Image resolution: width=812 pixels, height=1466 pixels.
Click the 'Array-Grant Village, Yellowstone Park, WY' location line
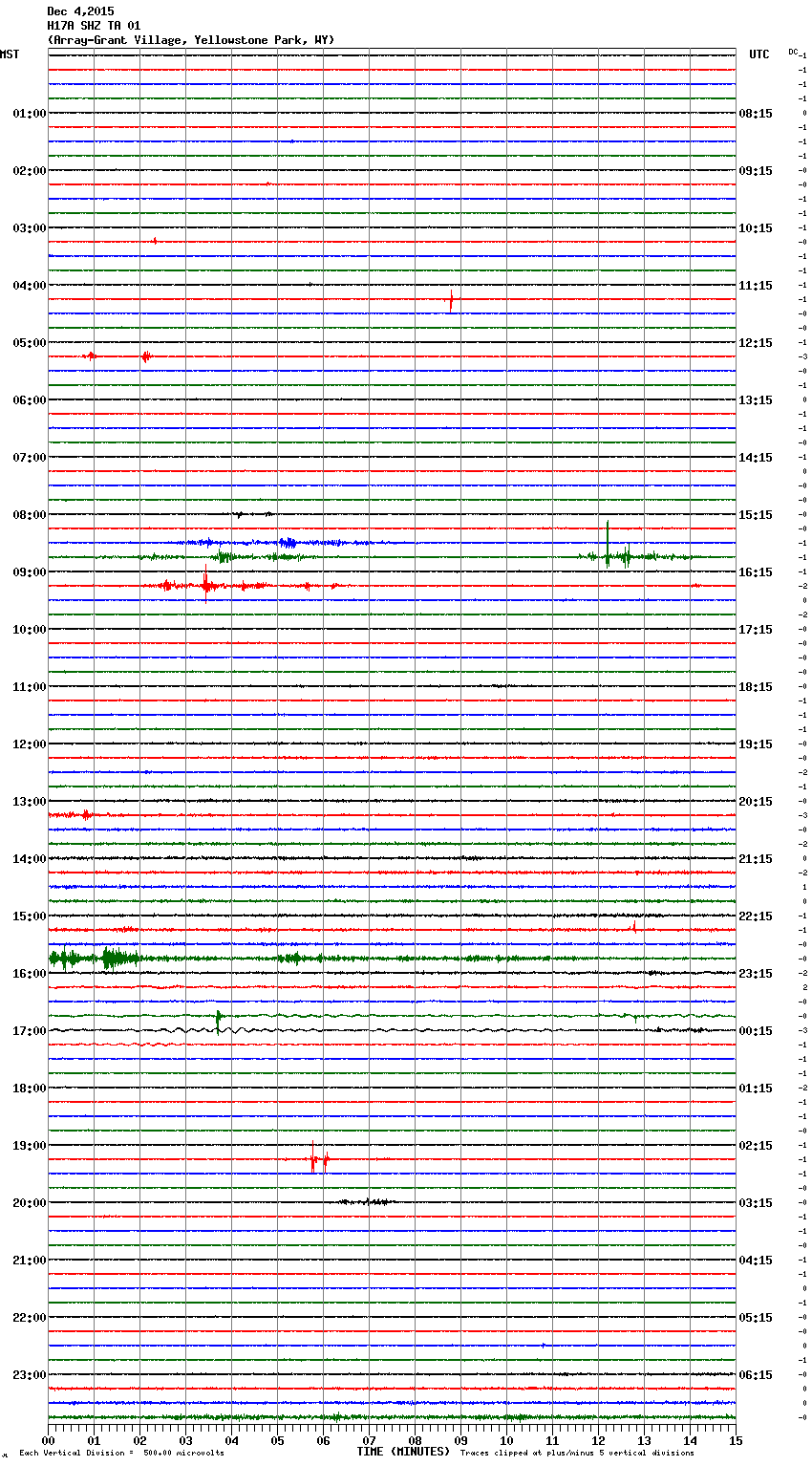coord(191,40)
